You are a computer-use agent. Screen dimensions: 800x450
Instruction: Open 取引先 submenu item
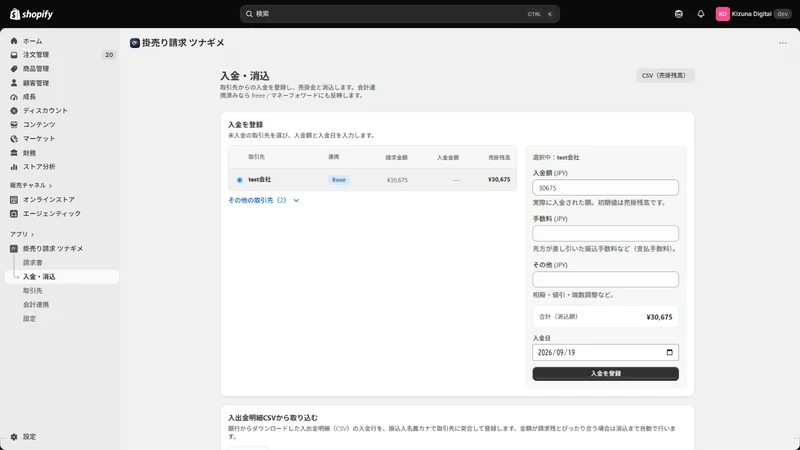click(x=33, y=290)
